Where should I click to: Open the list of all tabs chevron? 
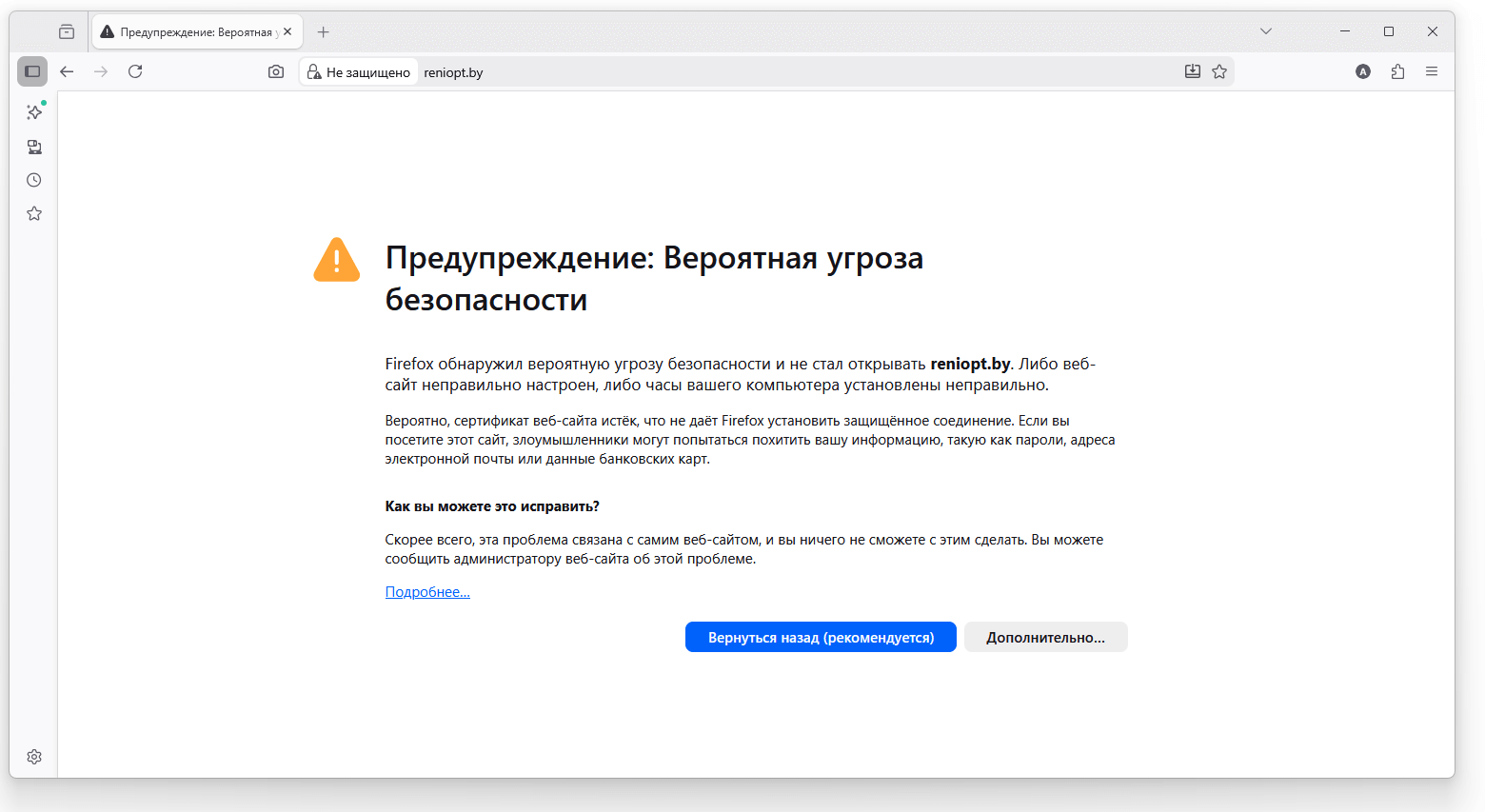click(1266, 30)
